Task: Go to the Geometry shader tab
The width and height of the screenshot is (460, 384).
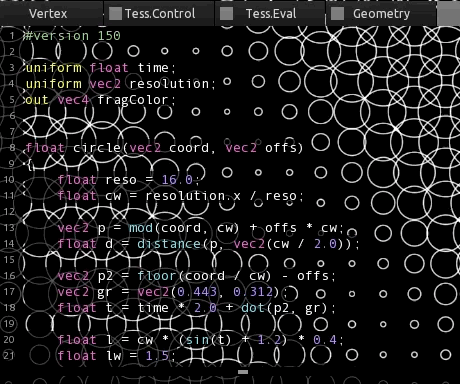Action: coord(381,14)
